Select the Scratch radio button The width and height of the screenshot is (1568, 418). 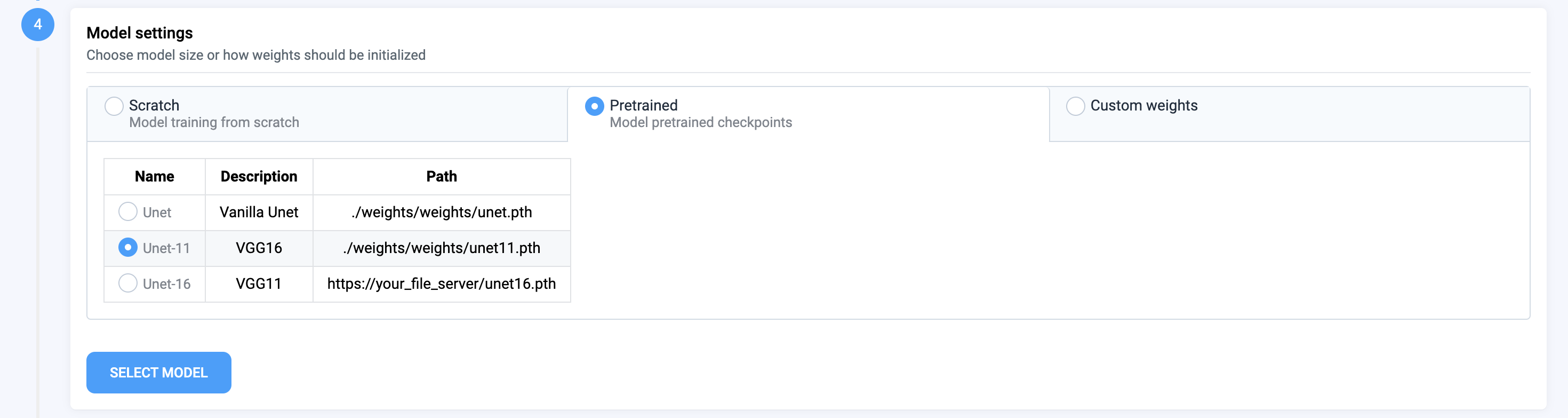pos(114,106)
